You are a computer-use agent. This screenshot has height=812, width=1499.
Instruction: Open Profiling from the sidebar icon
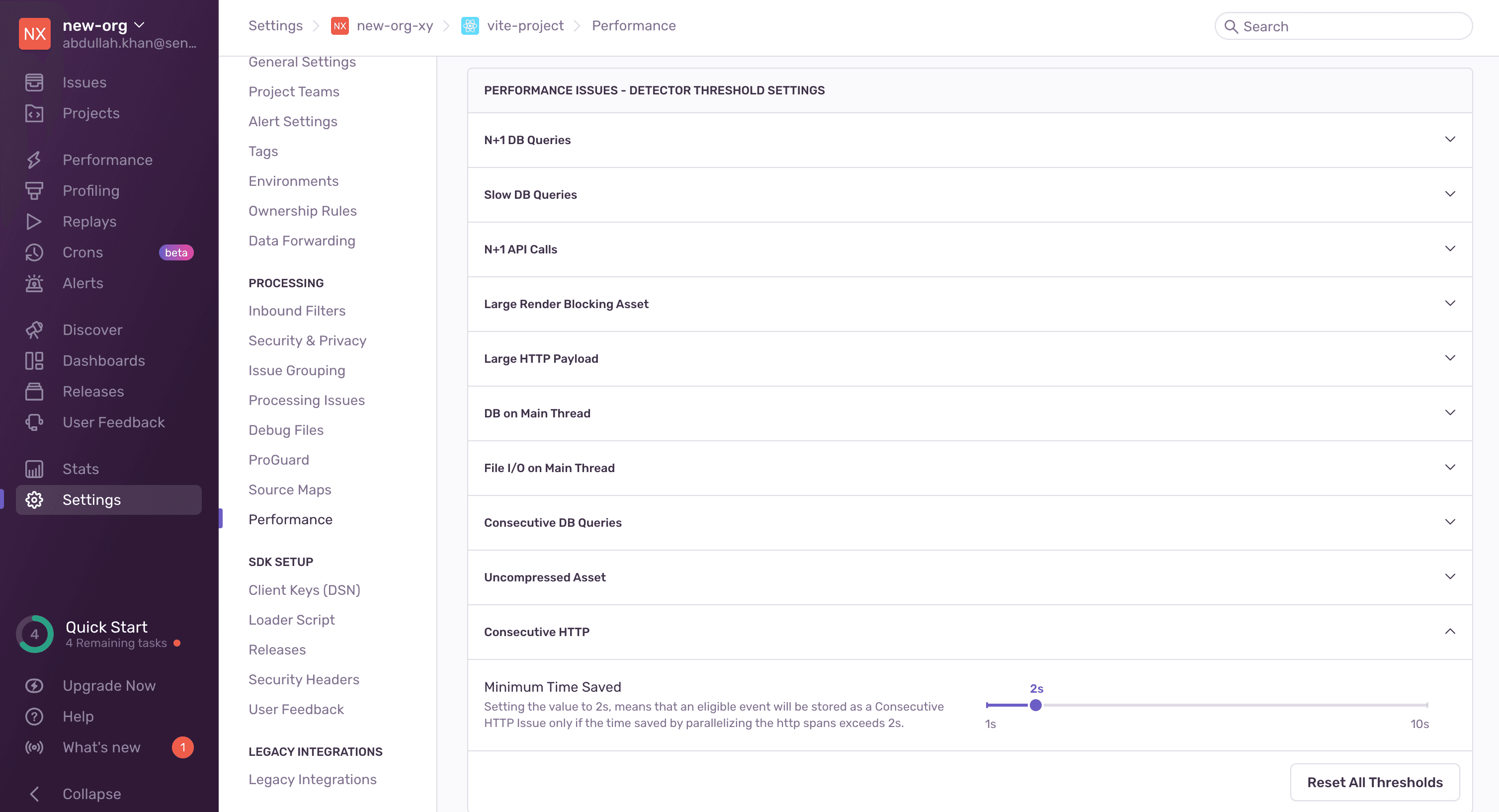pyautogui.click(x=34, y=190)
